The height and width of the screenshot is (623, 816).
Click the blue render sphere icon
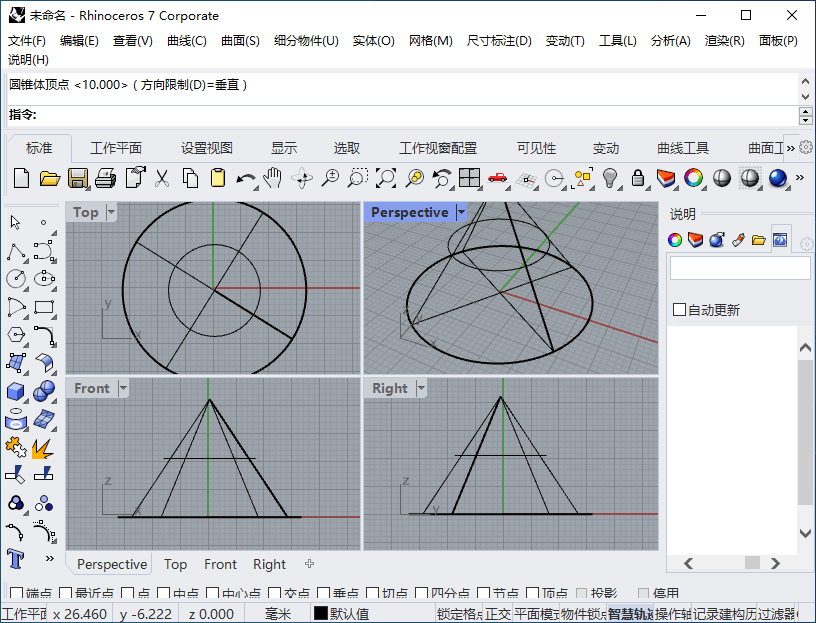pyautogui.click(x=777, y=178)
